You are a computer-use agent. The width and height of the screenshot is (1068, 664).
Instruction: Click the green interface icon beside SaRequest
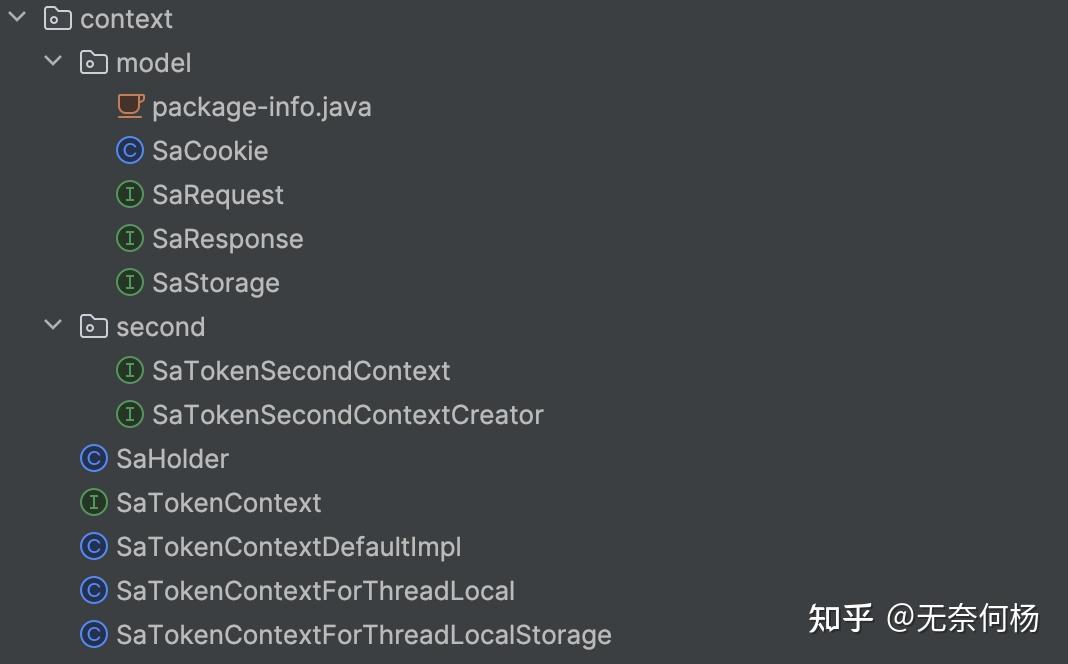pos(130,194)
